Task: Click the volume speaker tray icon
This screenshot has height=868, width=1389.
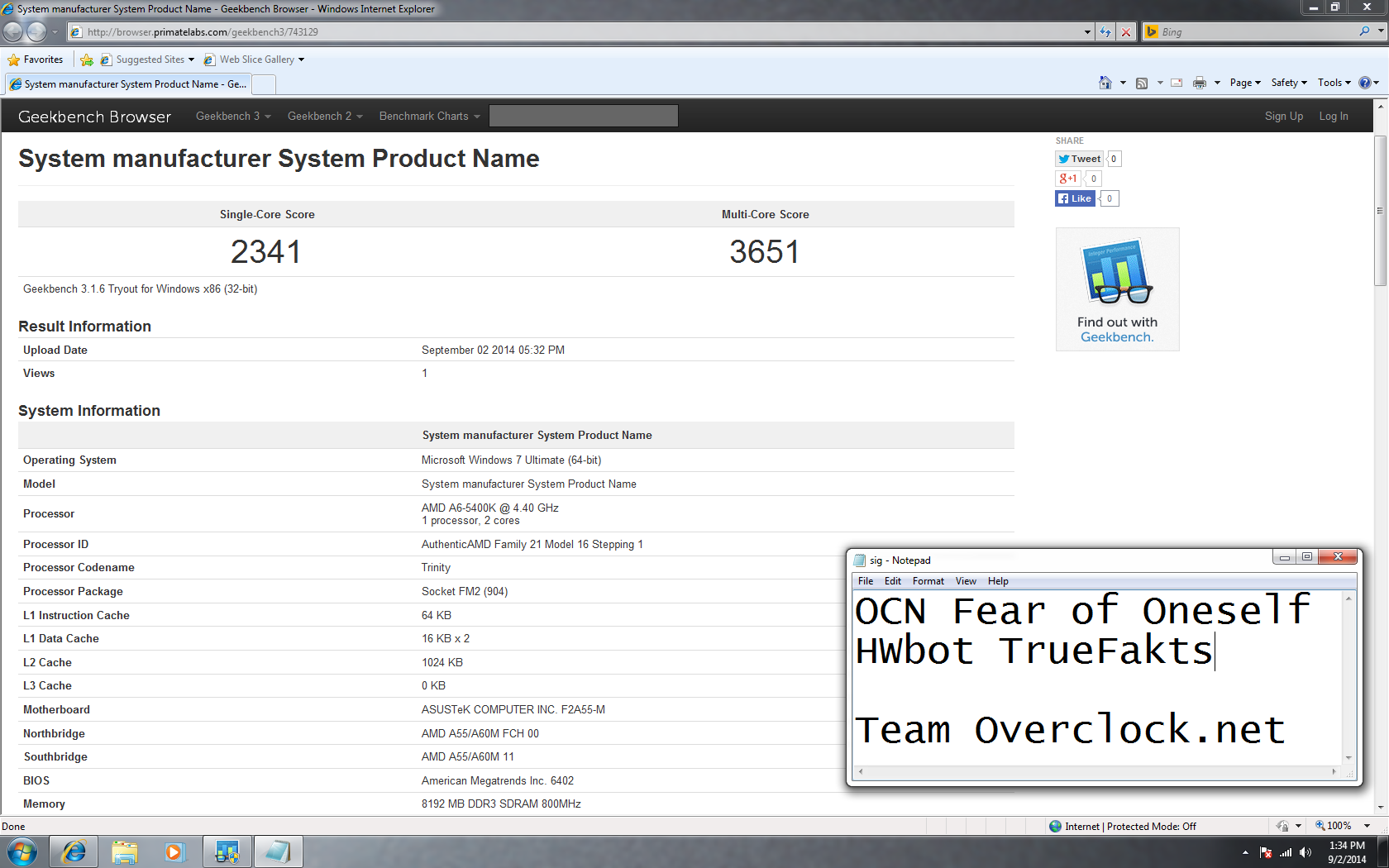Action: [1305, 852]
